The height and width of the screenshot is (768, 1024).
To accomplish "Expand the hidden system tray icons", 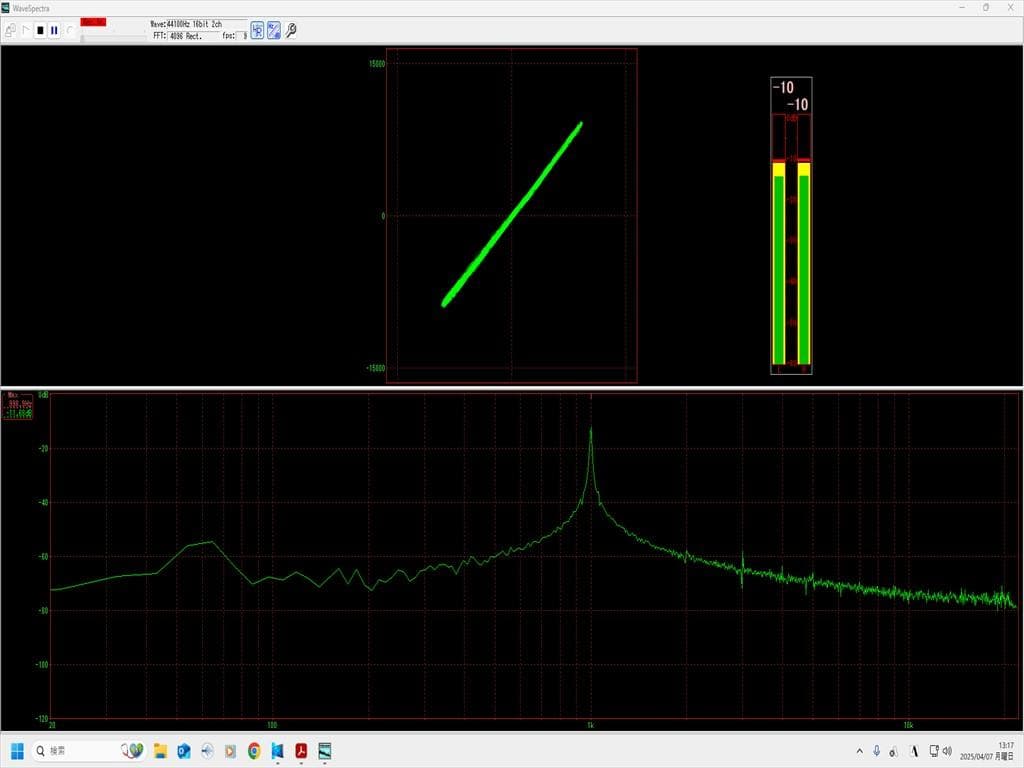I will coord(860,750).
